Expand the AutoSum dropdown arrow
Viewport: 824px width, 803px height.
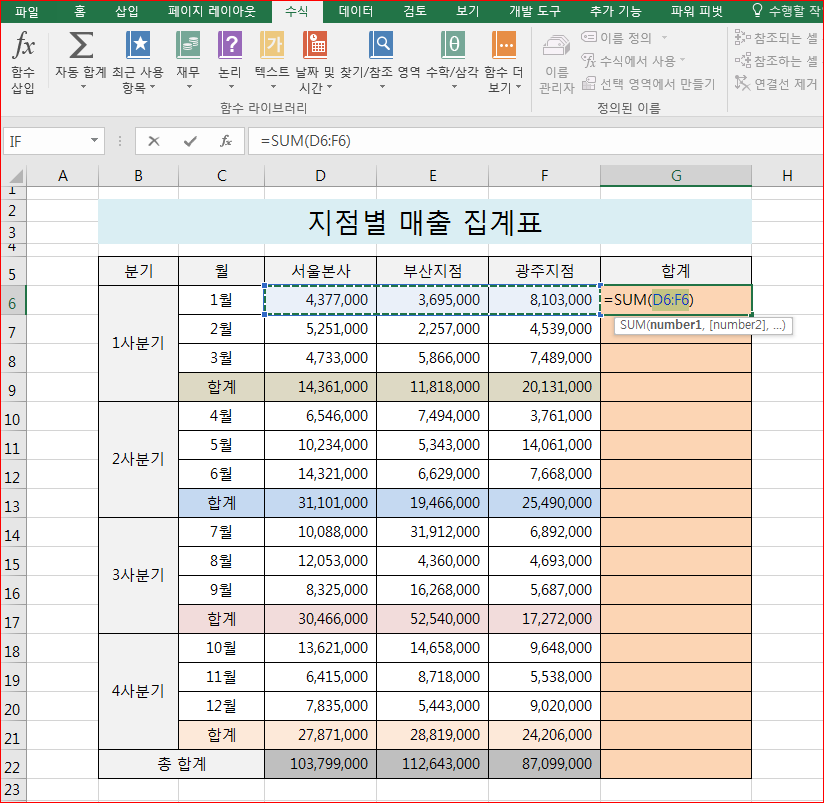click(83, 87)
